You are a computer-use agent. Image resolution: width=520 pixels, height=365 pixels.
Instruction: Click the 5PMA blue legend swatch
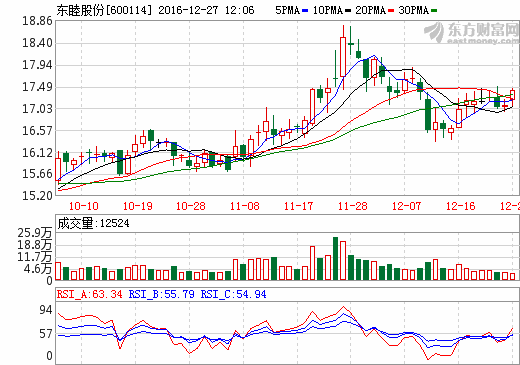[305, 11]
